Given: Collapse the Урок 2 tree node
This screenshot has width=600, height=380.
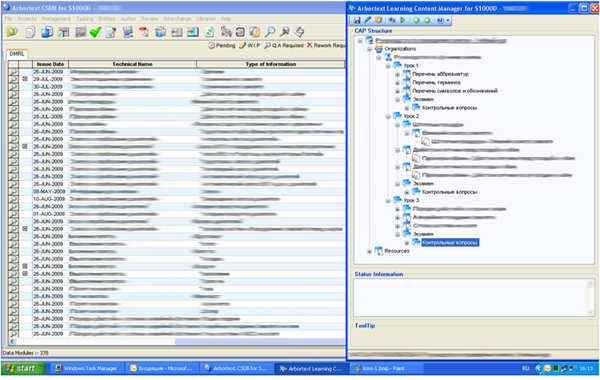Looking at the screenshot, I should point(388,116).
